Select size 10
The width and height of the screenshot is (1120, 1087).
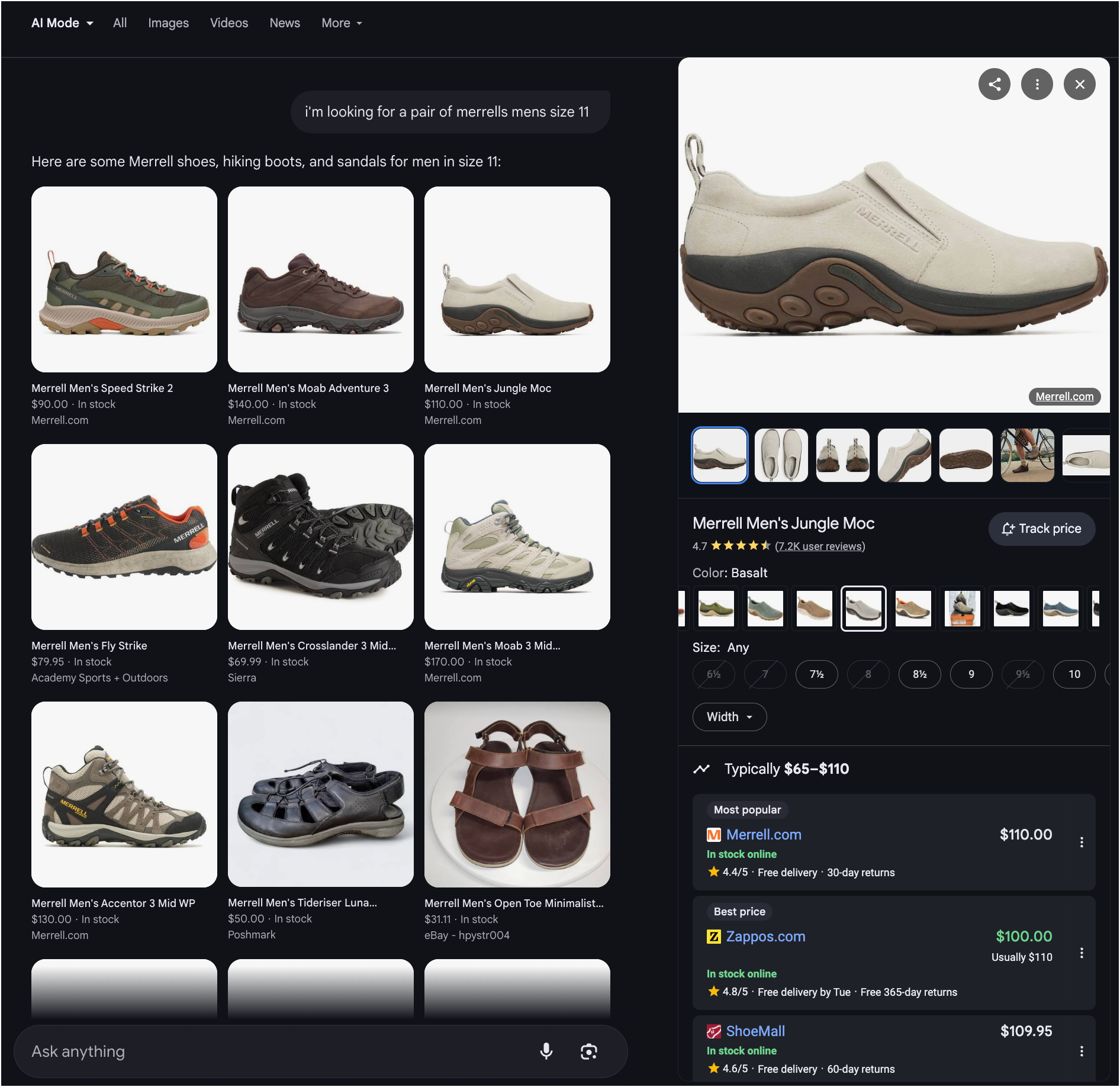click(1074, 674)
